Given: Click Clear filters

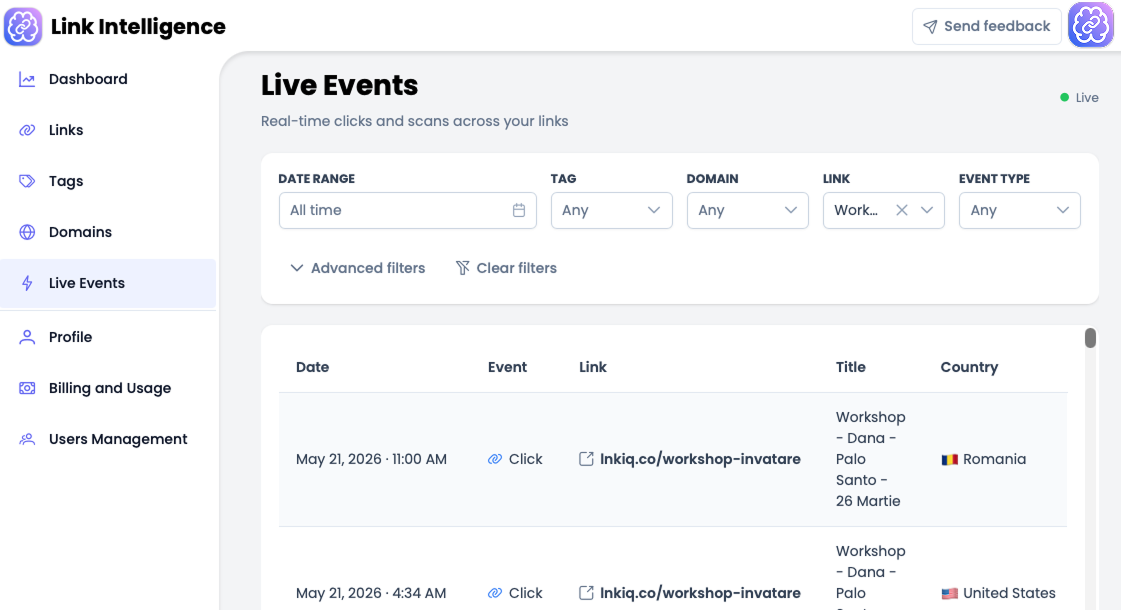Looking at the screenshot, I should pos(506,268).
